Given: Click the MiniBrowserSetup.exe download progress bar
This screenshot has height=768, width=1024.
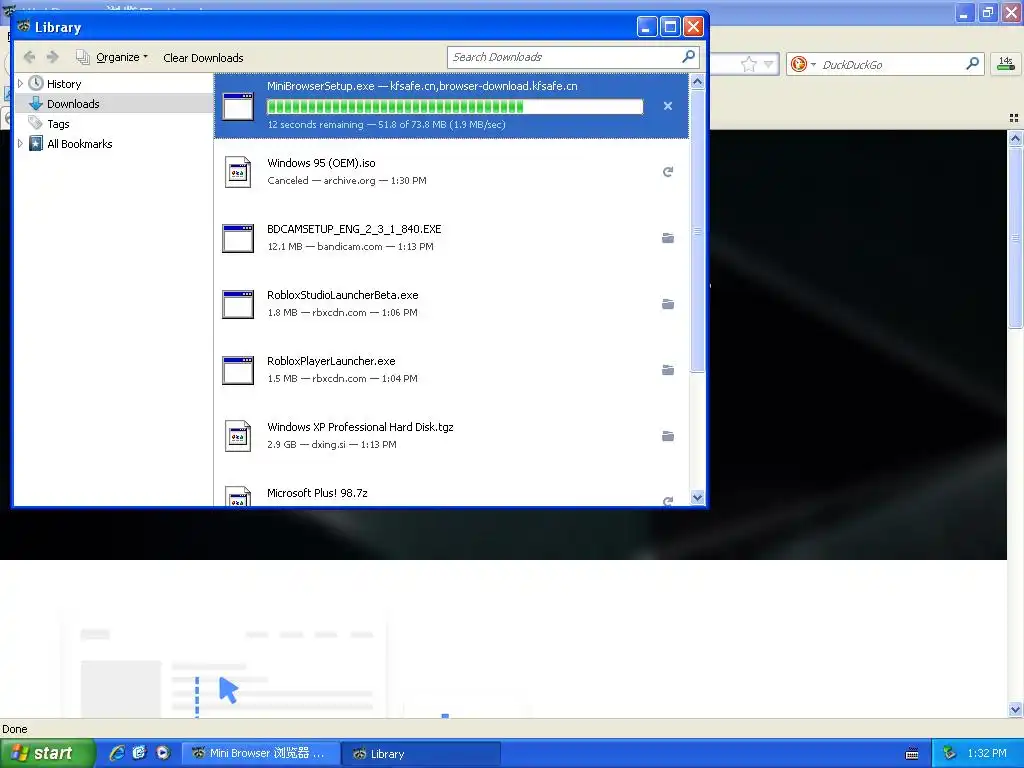Looking at the screenshot, I should (455, 106).
